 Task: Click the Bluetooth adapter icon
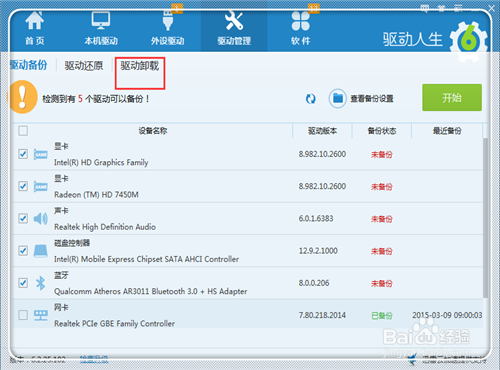tap(41, 283)
